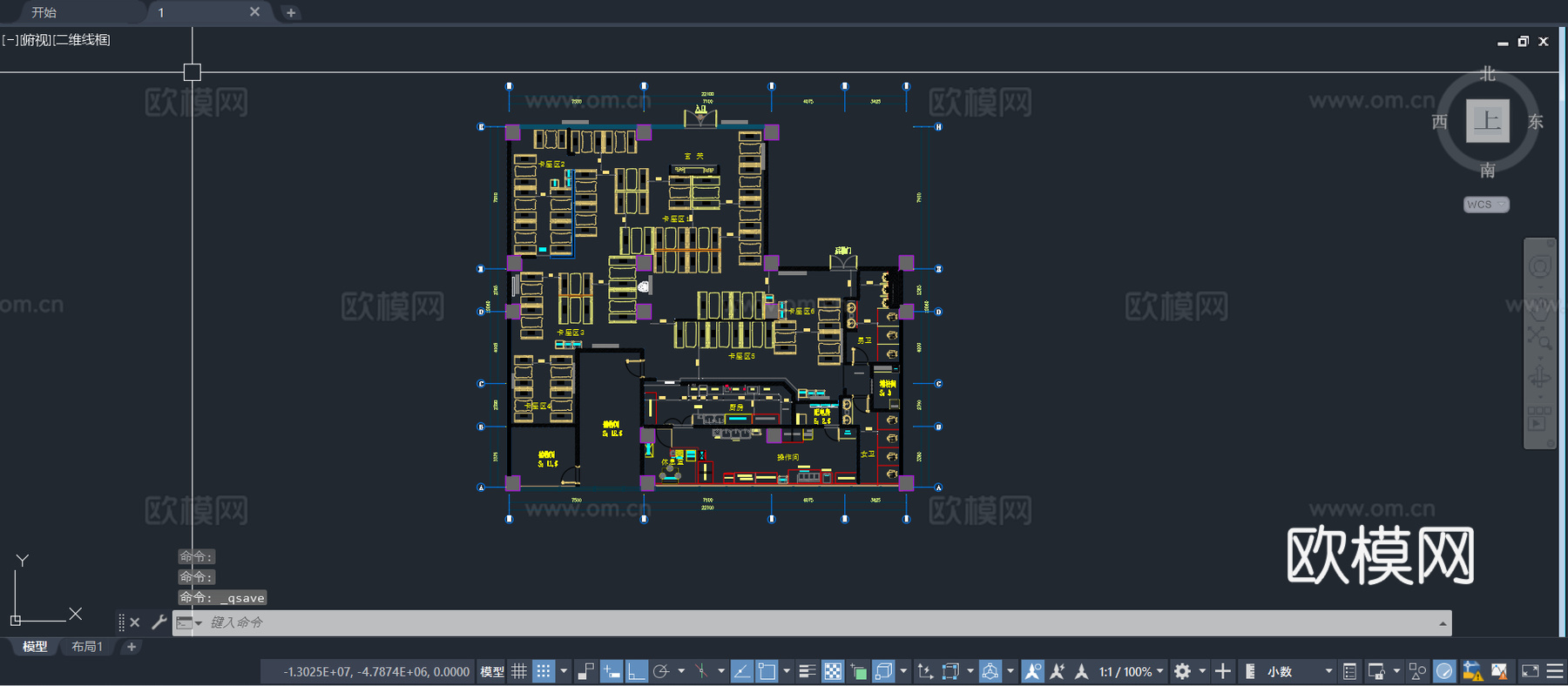Open isometric drafting plane dropdown
The height and width of the screenshot is (686, 1568).
pos(721,671)
